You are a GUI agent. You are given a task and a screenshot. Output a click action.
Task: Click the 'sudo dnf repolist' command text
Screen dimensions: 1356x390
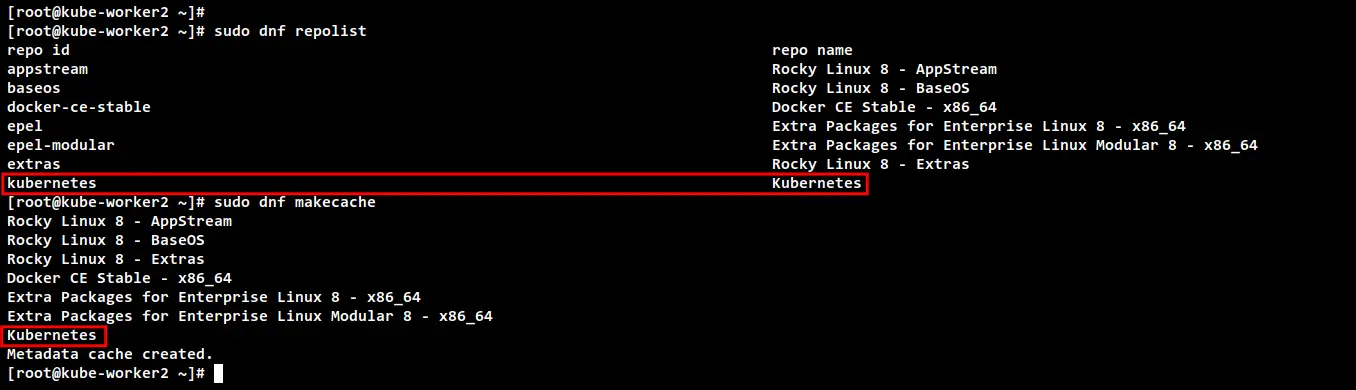pos(290,31)
